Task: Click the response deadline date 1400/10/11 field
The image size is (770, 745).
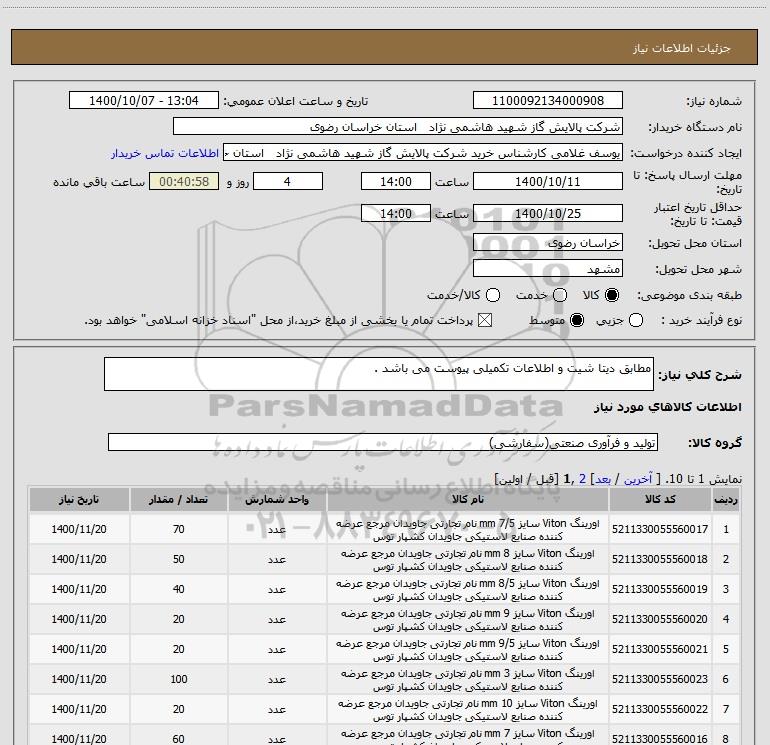Action: pyautogui.click(x=547, y=182)
